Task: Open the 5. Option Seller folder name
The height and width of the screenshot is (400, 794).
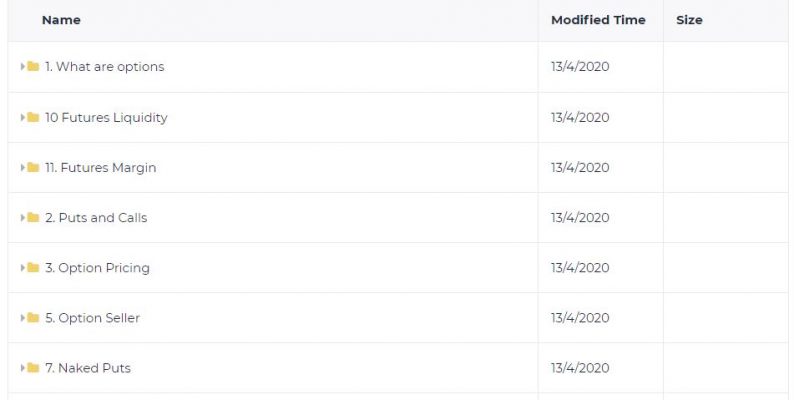Action: pos(92,318)
